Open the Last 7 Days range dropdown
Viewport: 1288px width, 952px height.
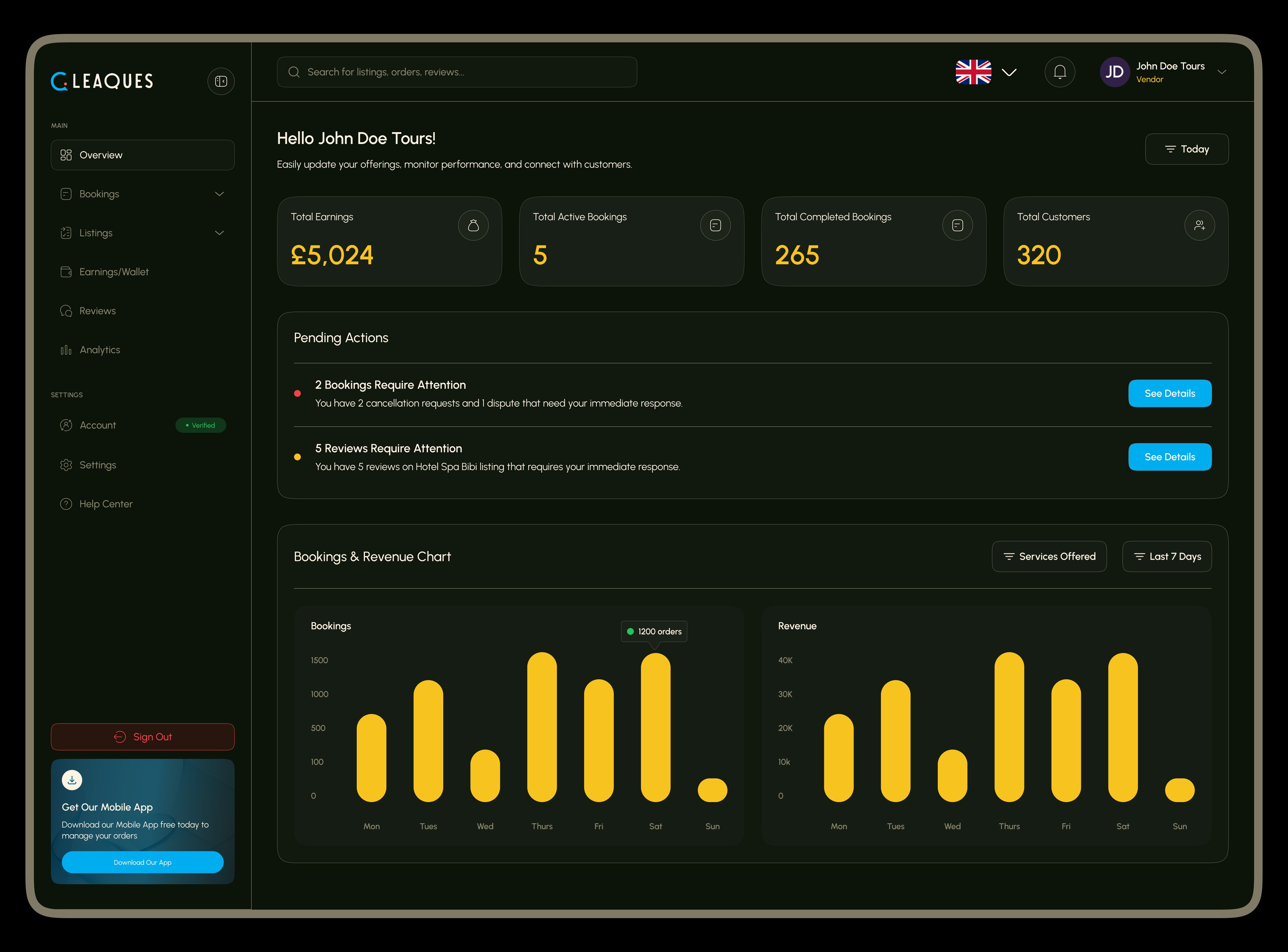(1167, 557)
